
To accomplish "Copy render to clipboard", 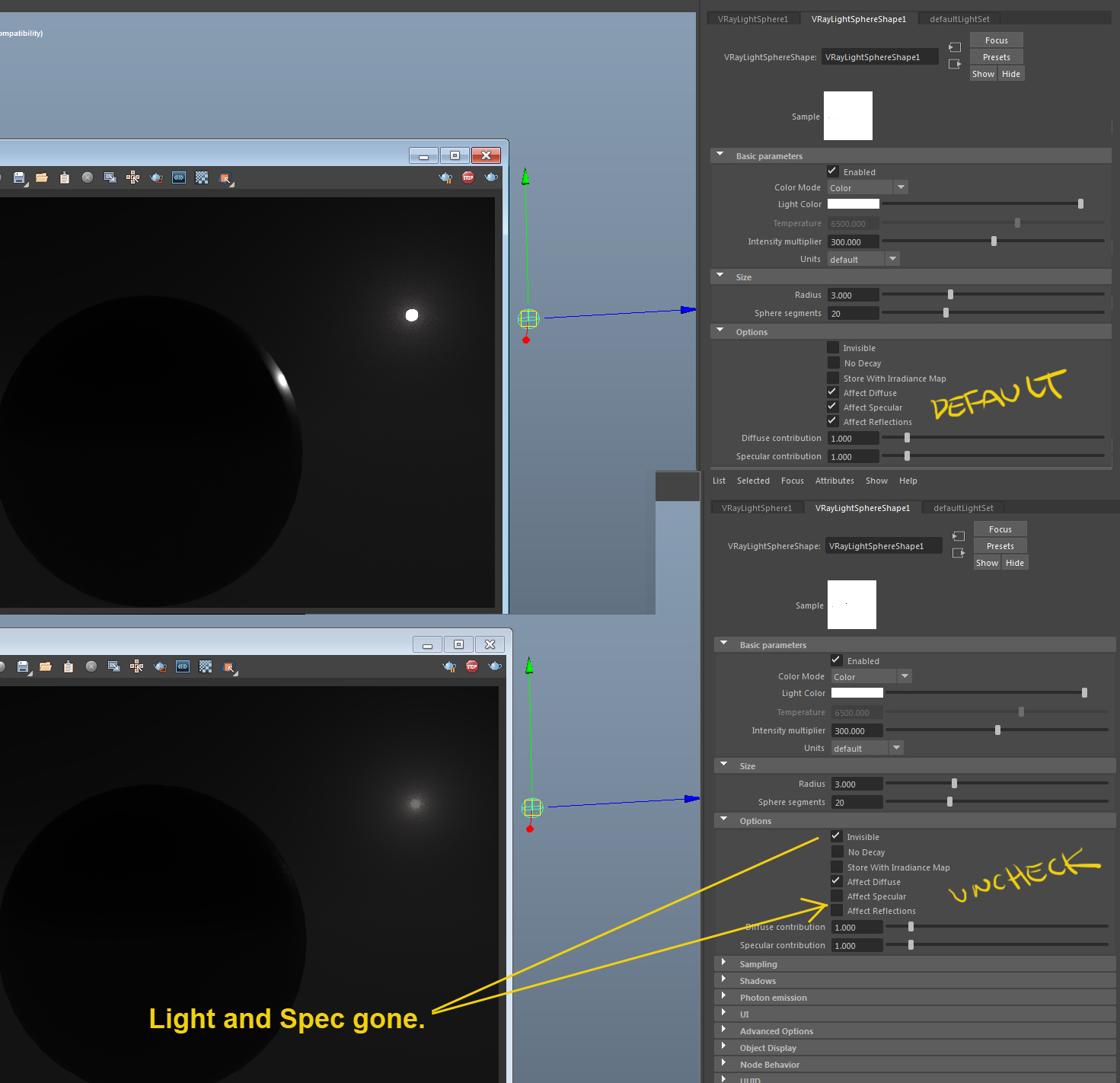I will coord(65,177).
